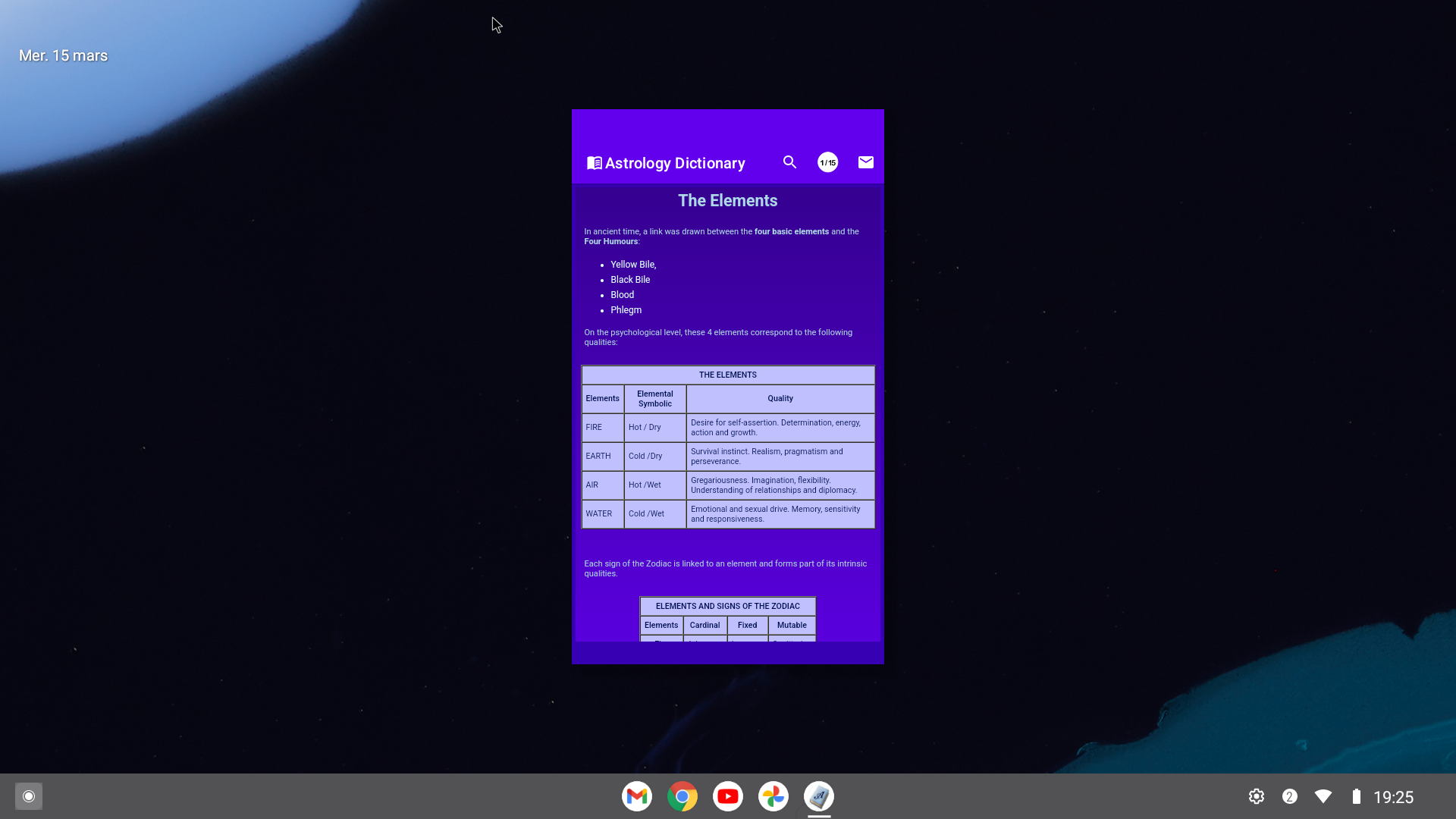Click the bold 'Four Humours' text
Image resolution: width=1456 pixels, height=819 pixels.
[610, 242]
